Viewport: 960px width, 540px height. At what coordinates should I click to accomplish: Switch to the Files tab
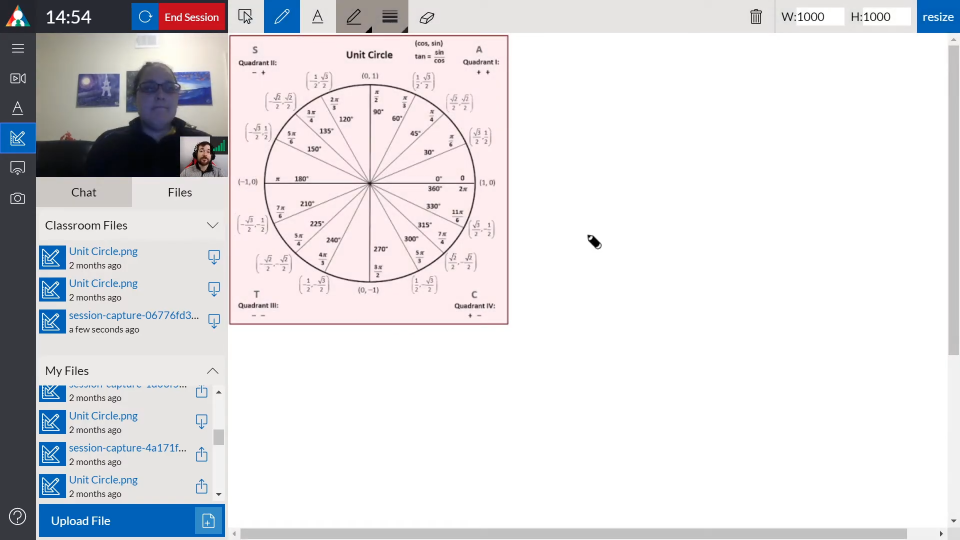pyautogui.click(x=180, y=192)
